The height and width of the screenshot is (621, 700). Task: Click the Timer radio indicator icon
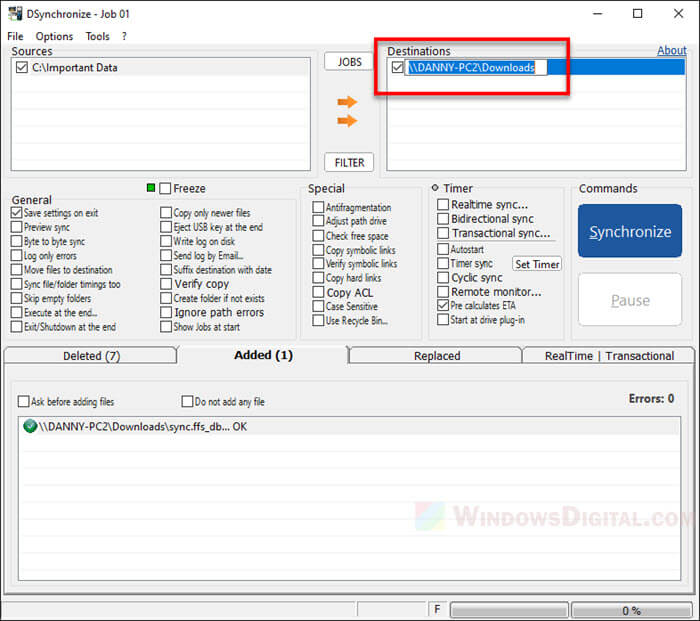click(435, 188)
